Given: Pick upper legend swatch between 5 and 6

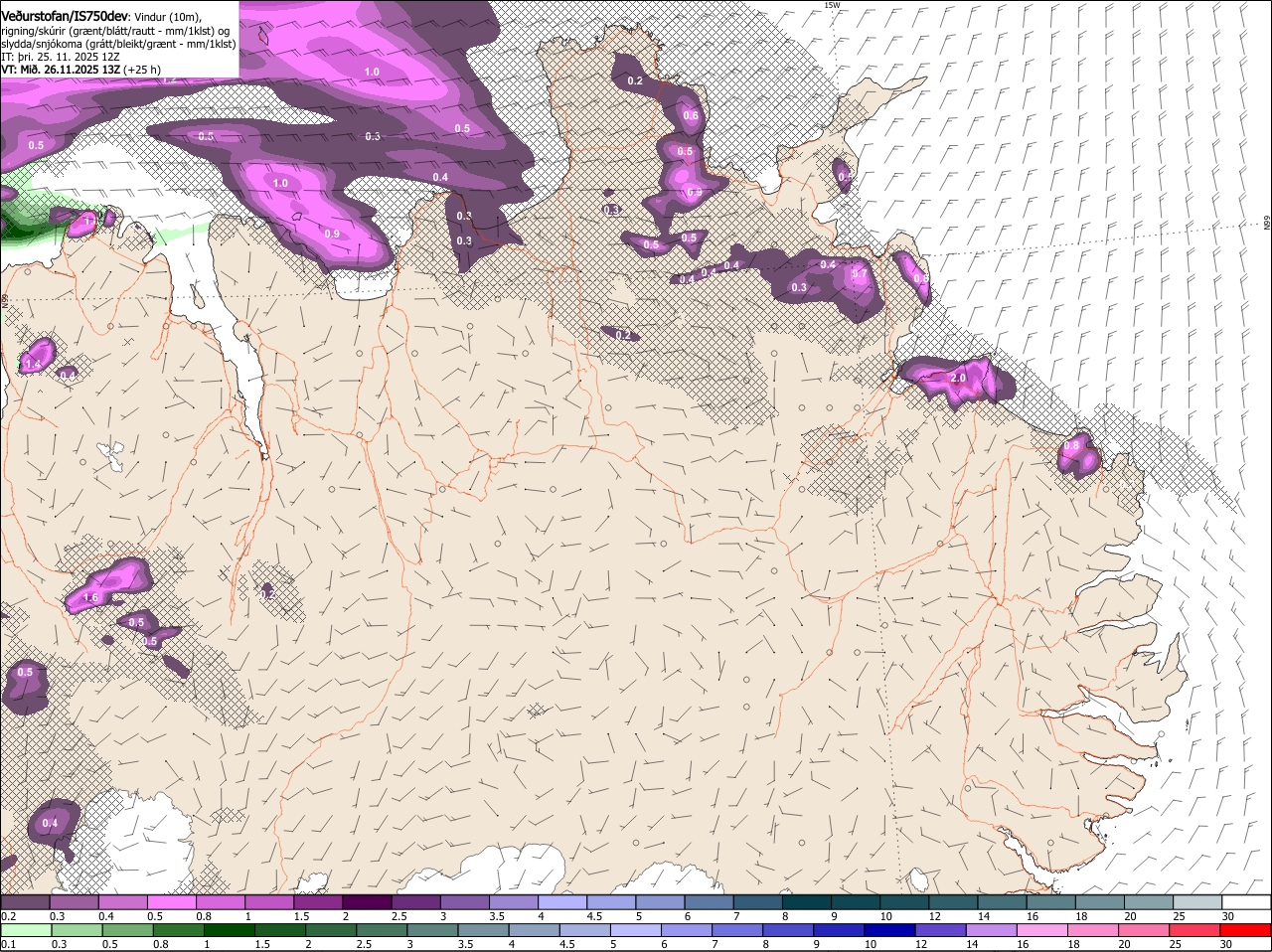Looking at the screenshot, I should click(x=659, y=901).
